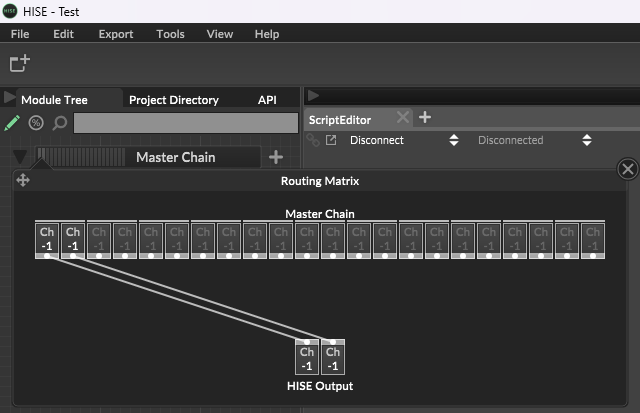Click the green pencil edit icon
Screen dimensions: 640x413
12,123
